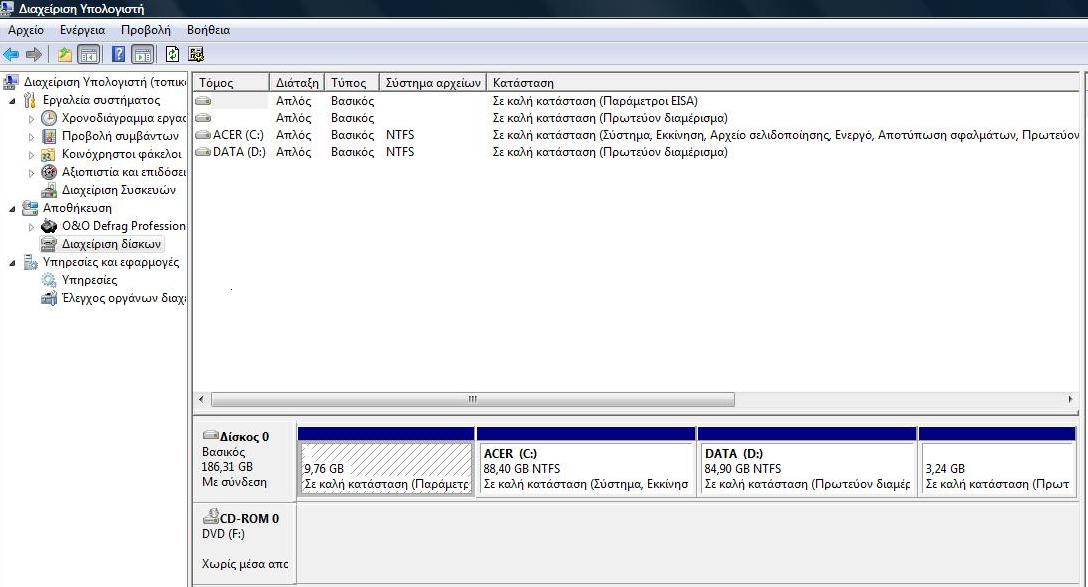1088x587 pixels.
Task: Click the DATA (D:) drive icon
Action: [203, 152]
